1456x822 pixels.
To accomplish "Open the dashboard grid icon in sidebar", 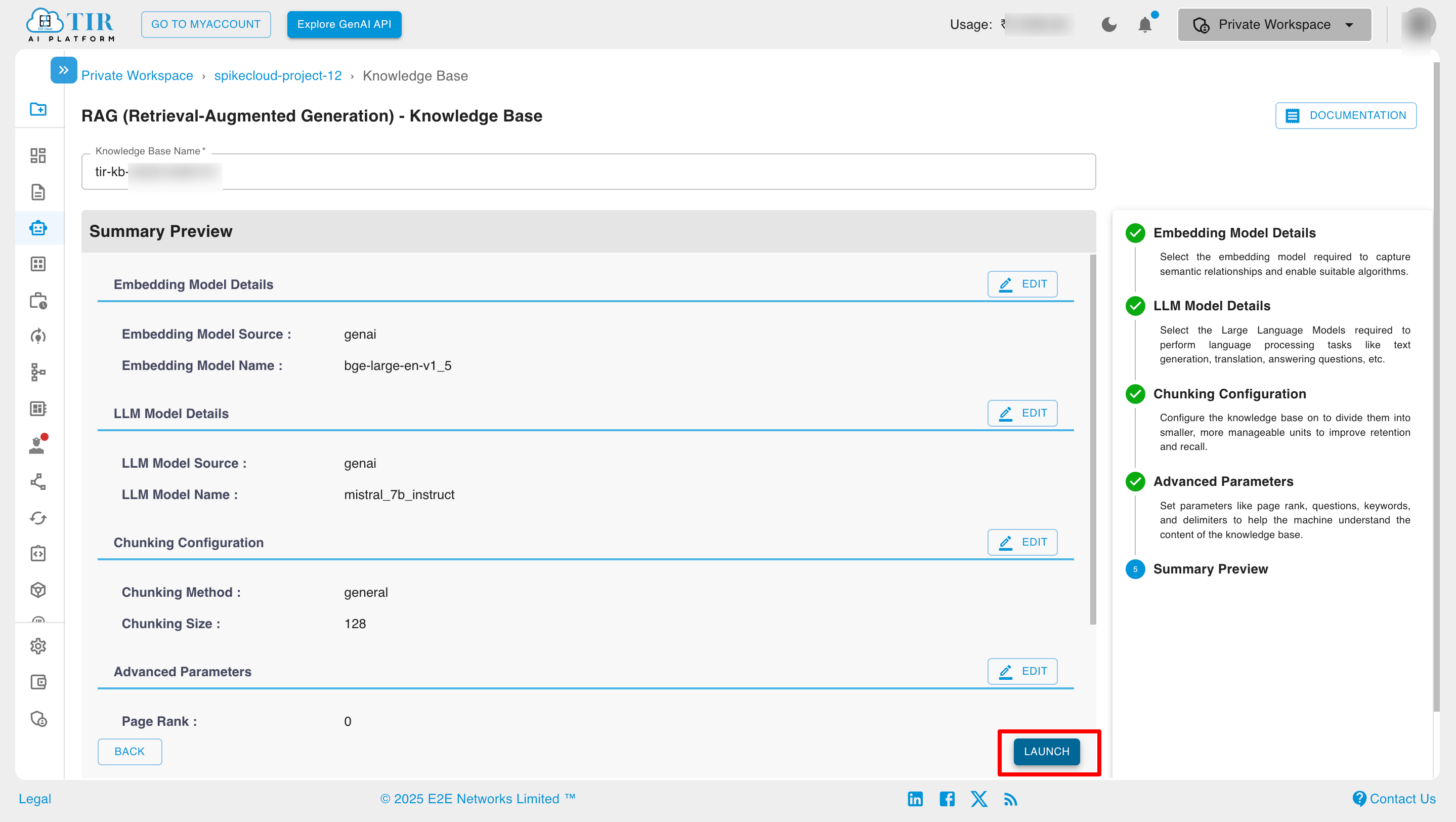I will click(38, 155).
